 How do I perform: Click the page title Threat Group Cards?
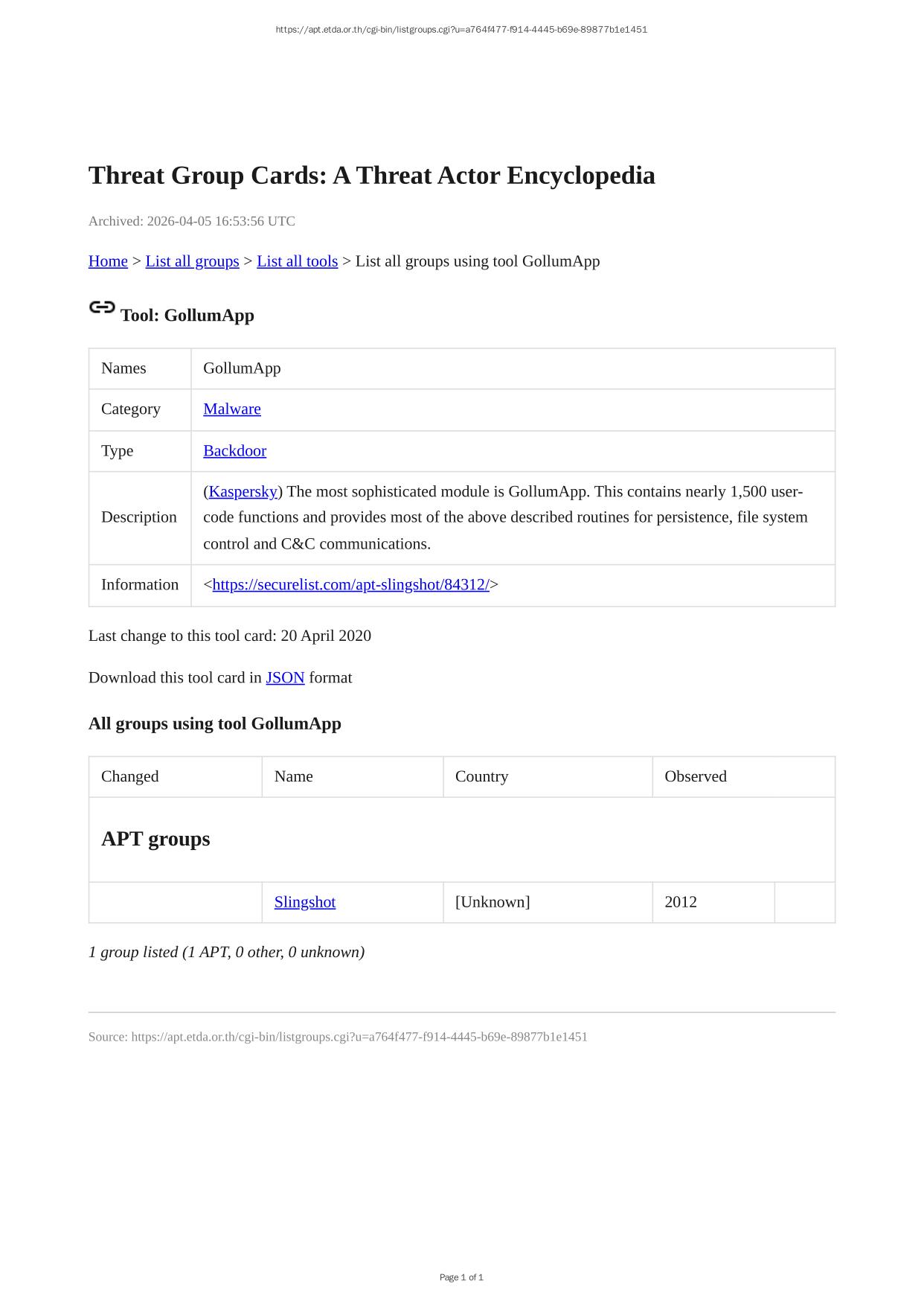point(371,176)
